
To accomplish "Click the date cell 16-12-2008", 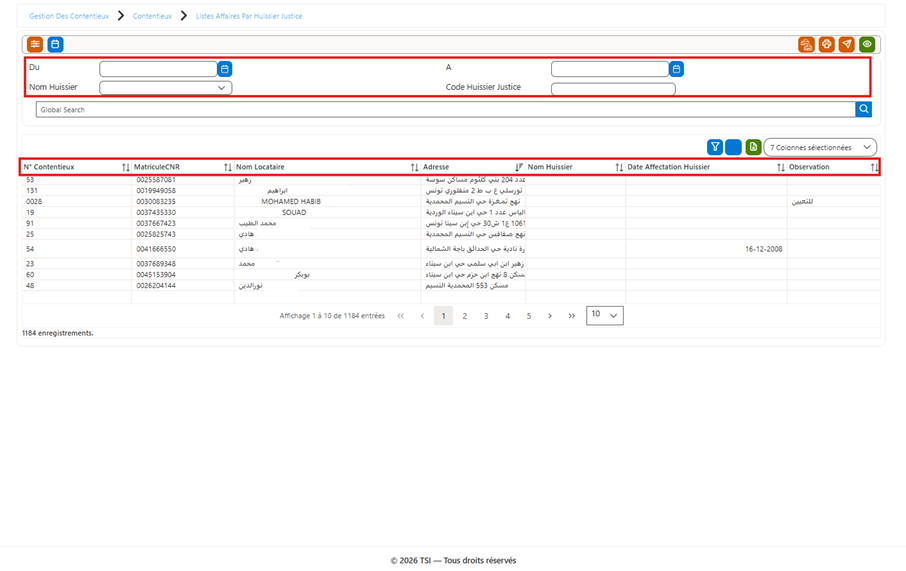I will [x=706, y=249].
